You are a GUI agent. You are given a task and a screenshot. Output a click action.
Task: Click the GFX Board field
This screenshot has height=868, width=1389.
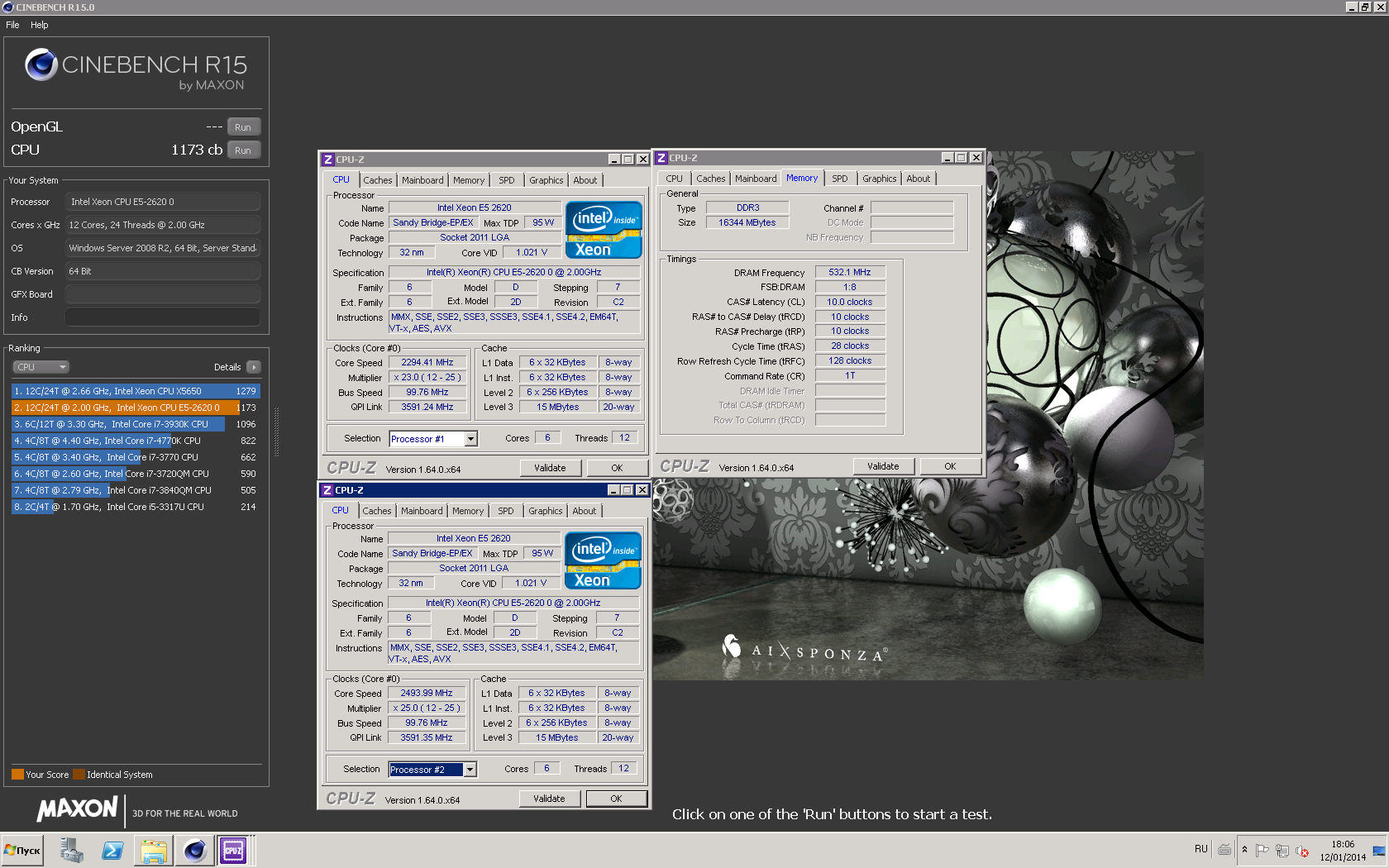point(163,294)
